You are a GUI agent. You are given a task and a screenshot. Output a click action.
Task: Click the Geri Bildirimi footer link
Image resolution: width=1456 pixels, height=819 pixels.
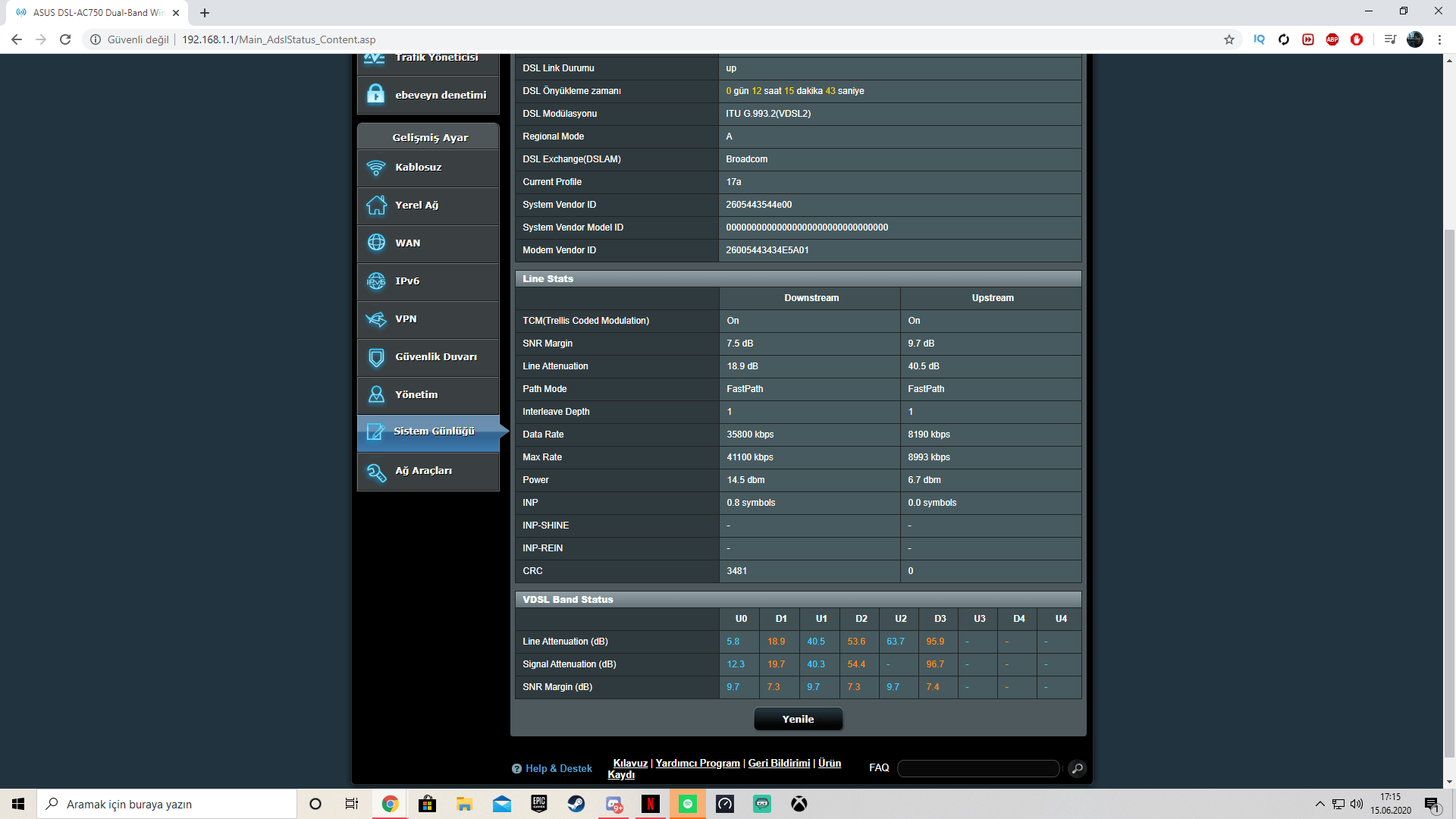coord(779,763)
